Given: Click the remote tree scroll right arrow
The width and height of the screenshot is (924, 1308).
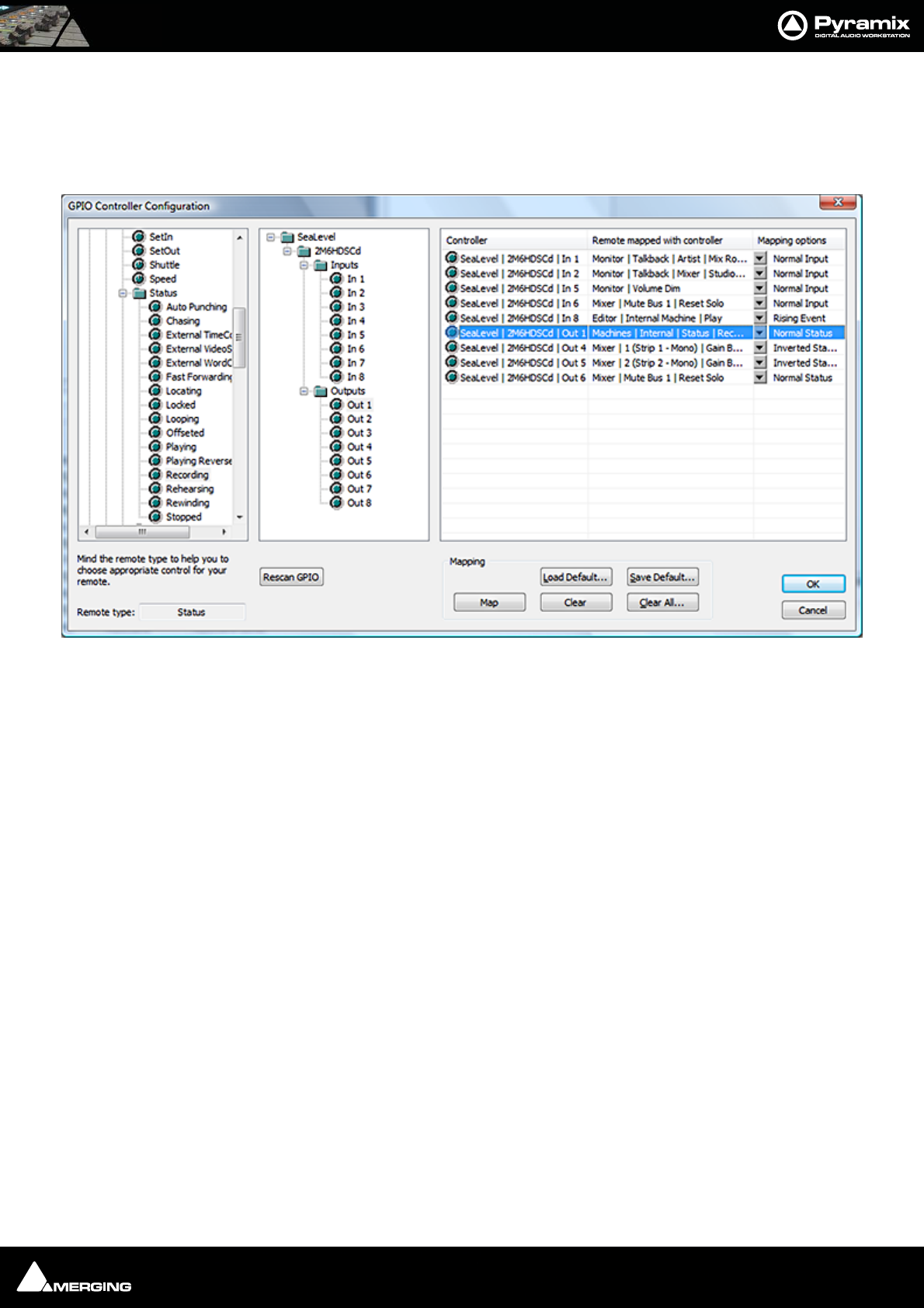Looking at the screenshot, I should pyautogui.click(x=224, y=532).
